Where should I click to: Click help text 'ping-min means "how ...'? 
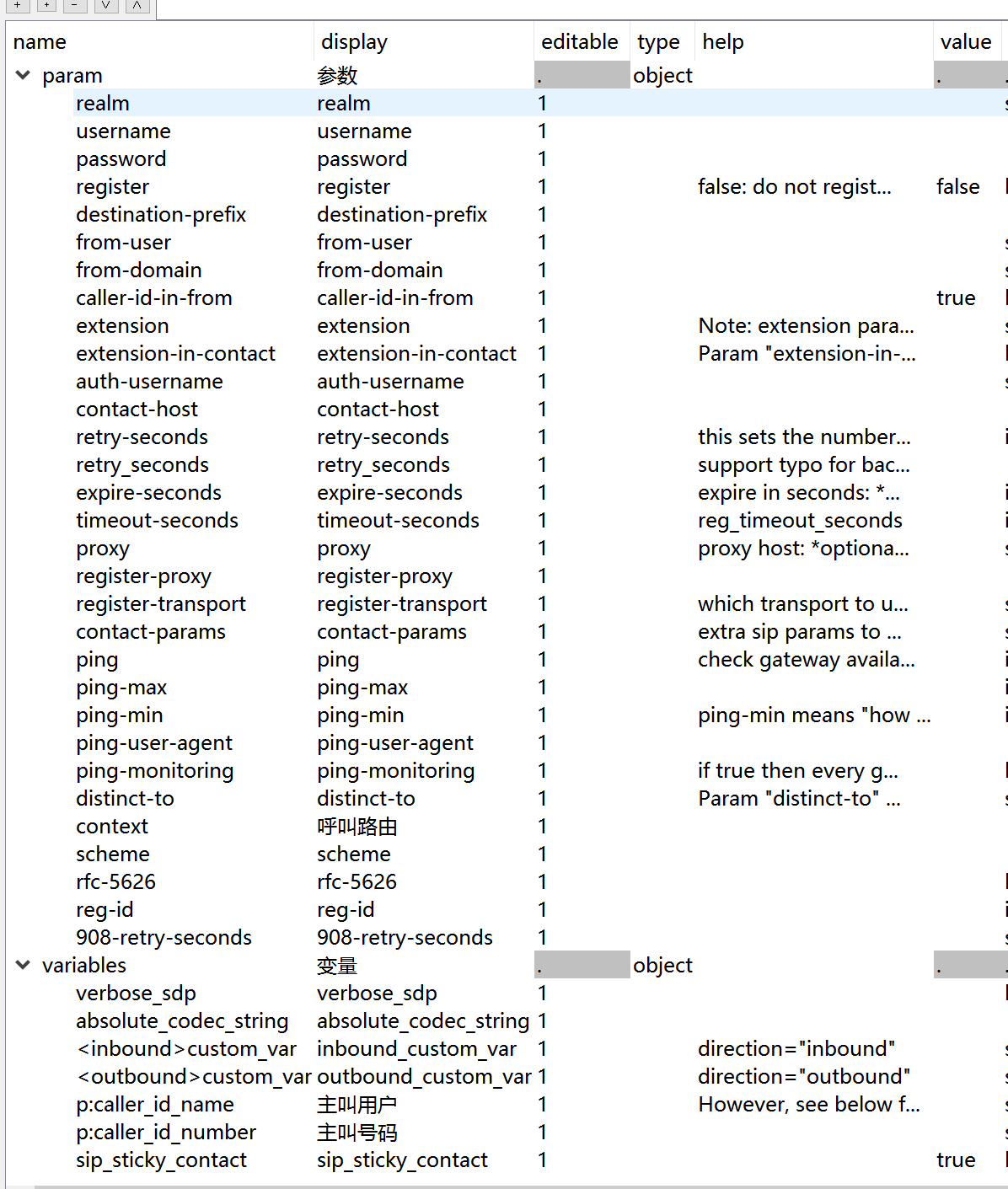(815, 715)
